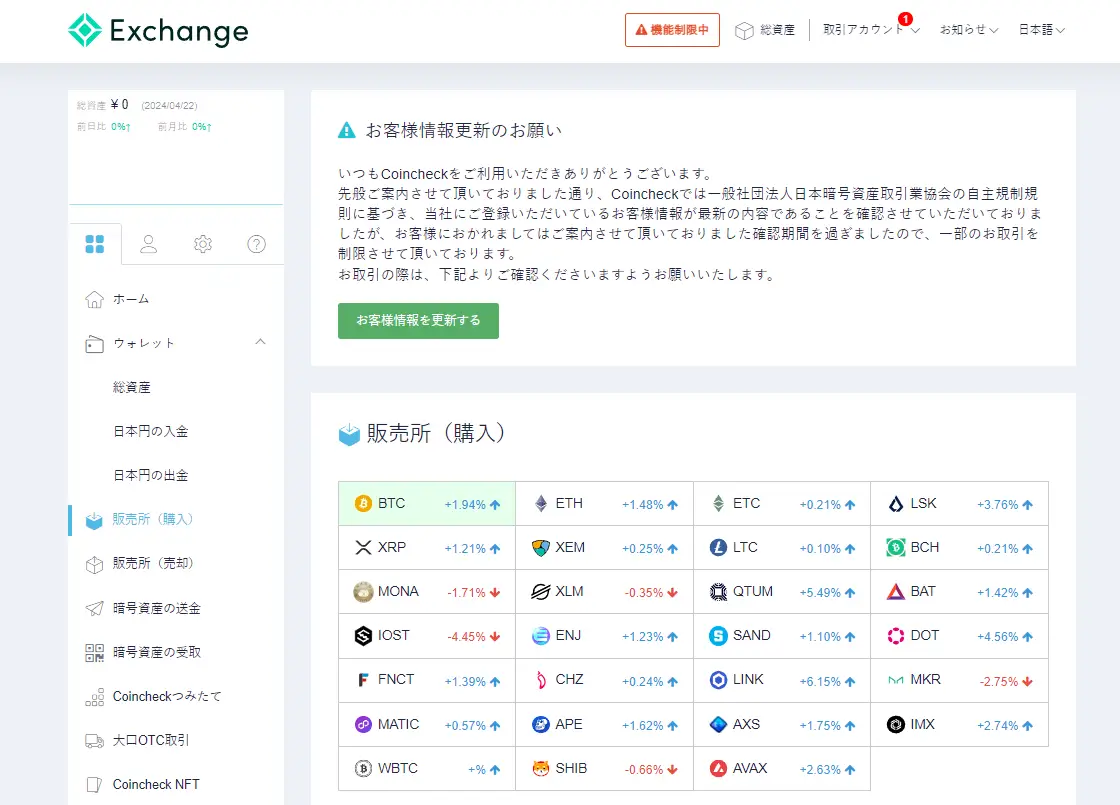Click the DOT coin icon
This screenshot has height=805, width=1120.
[896, 636]
